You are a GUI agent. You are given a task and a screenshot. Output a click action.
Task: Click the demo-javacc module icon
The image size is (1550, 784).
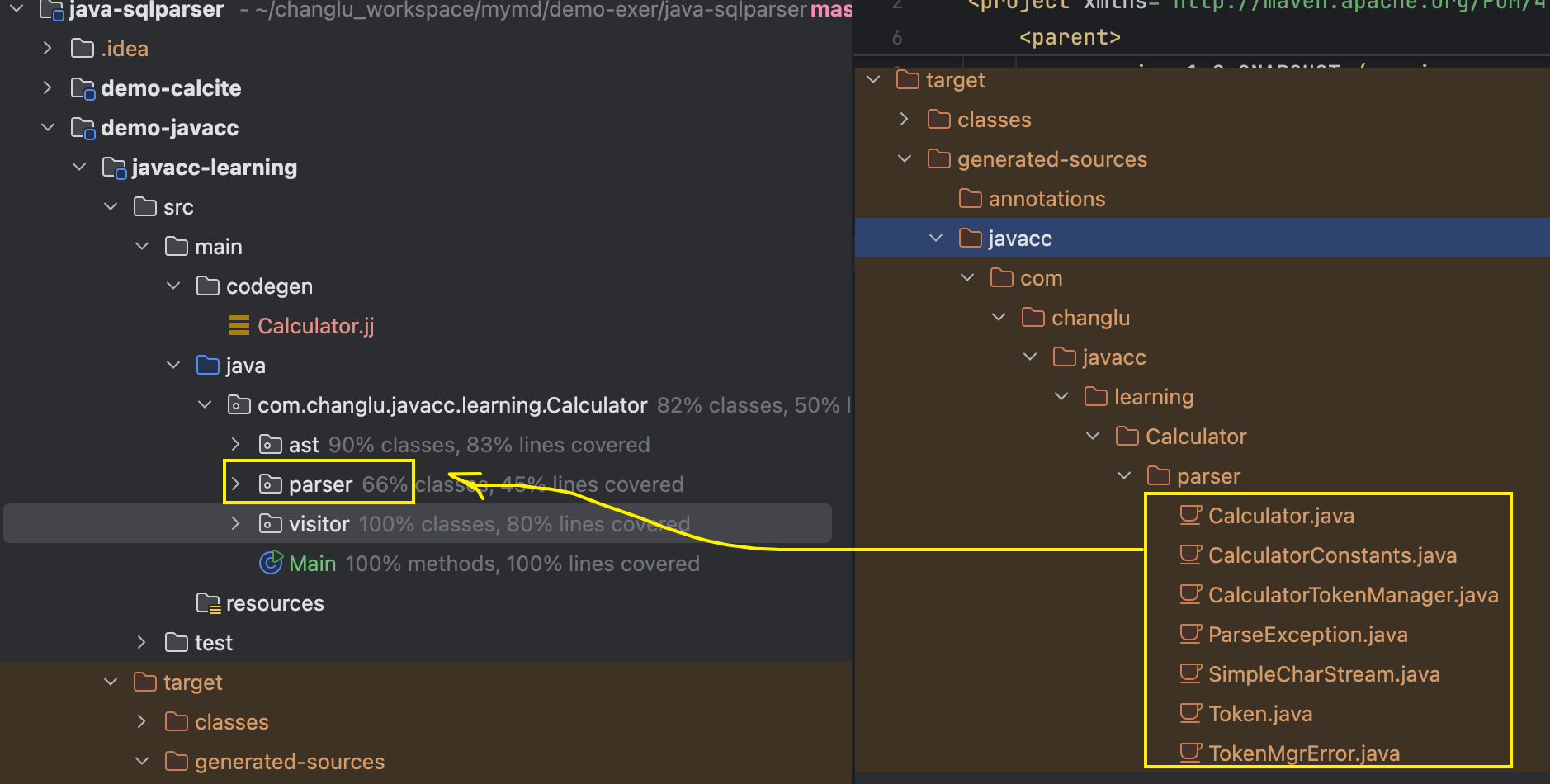[x=83, y=128]
